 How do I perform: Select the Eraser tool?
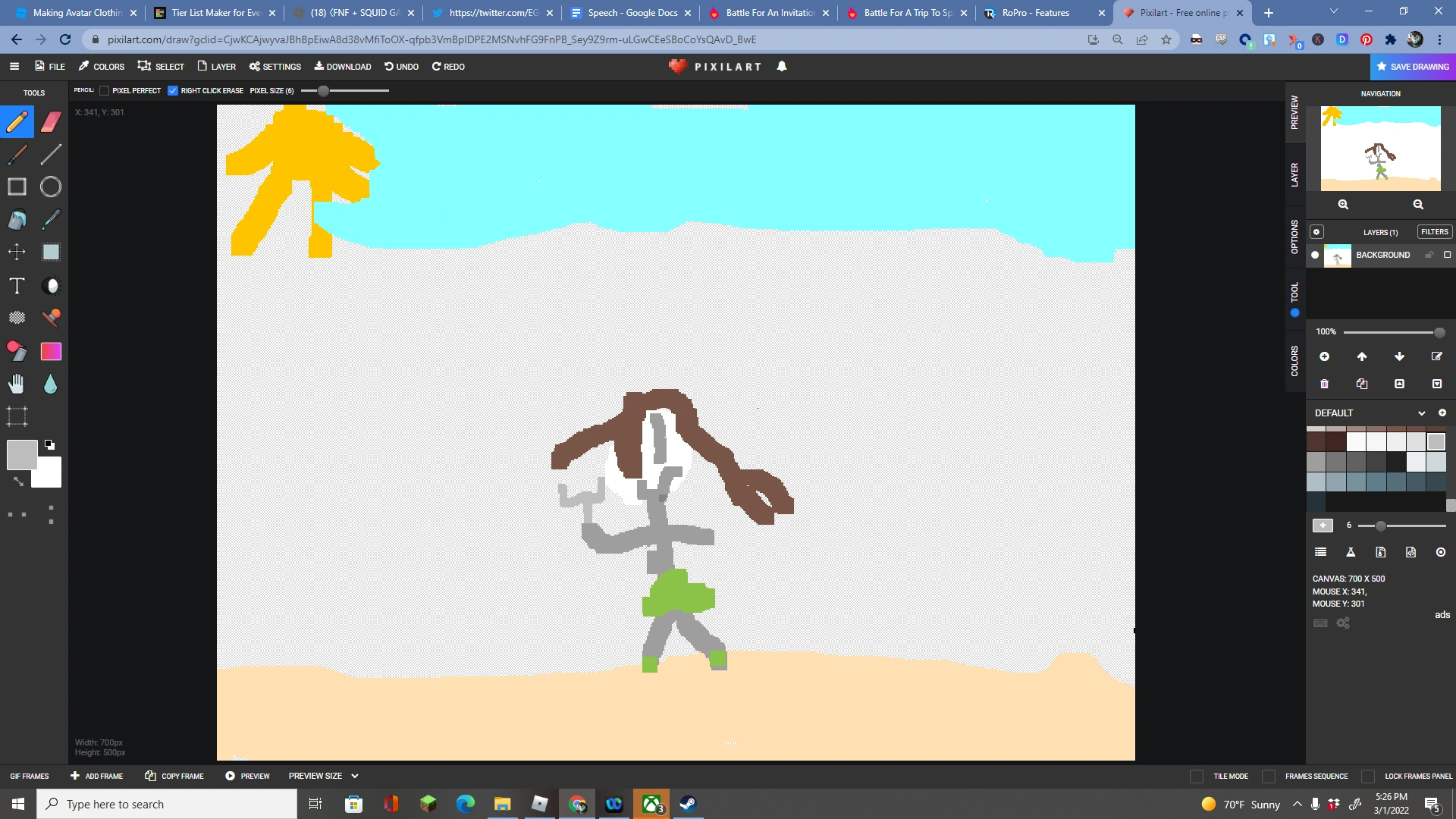click(x=51, y=122)
